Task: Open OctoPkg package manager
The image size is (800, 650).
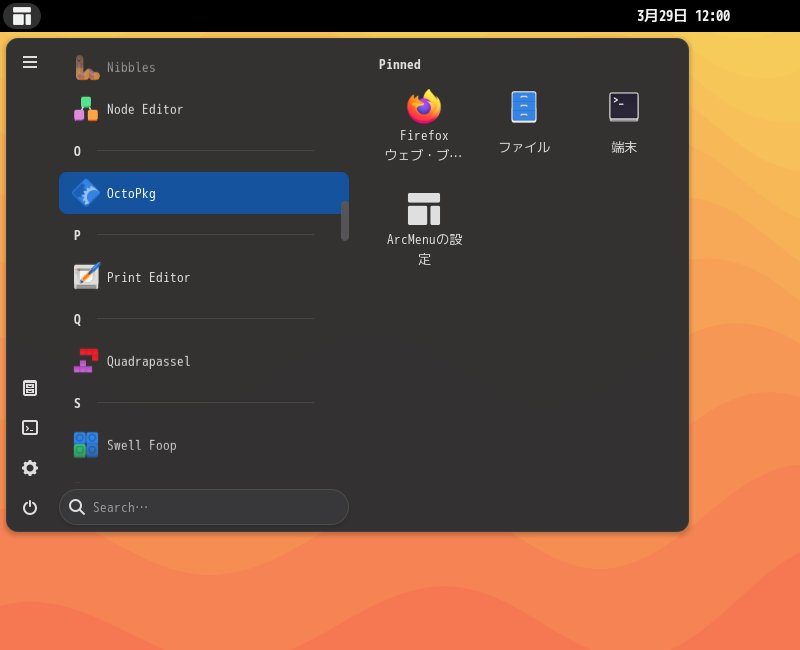Action: [x=204, y=193]
